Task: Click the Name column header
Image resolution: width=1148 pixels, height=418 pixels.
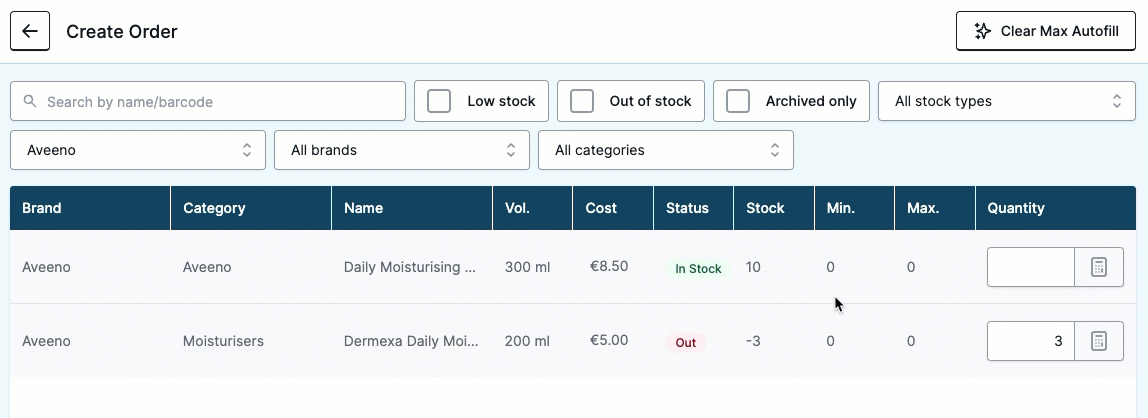Action: 412,208
